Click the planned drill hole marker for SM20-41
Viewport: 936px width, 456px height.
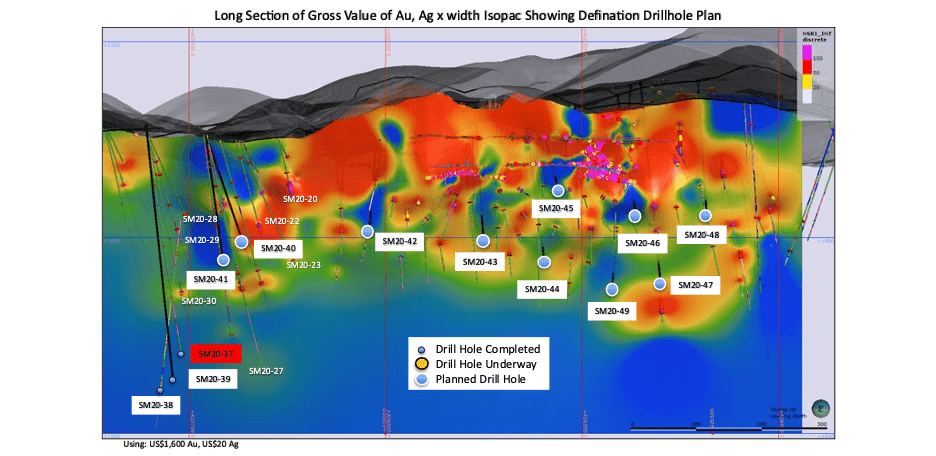(x=223, y=260)
